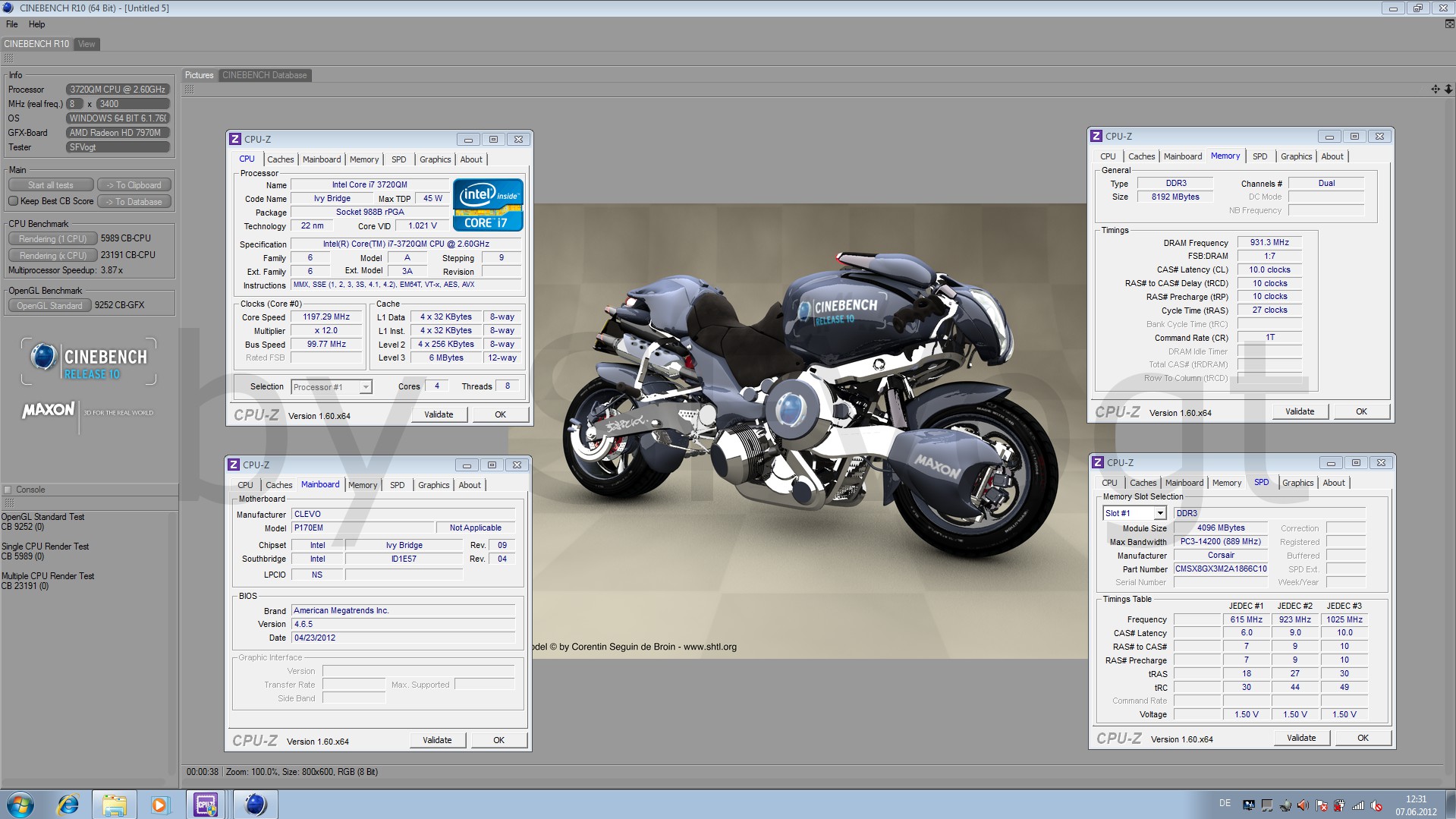Image resolution: width=1456 pixels, height=819 pixels.
Task: Click the OpenGL Standard Test console entry
Action: tap(43, 521)
